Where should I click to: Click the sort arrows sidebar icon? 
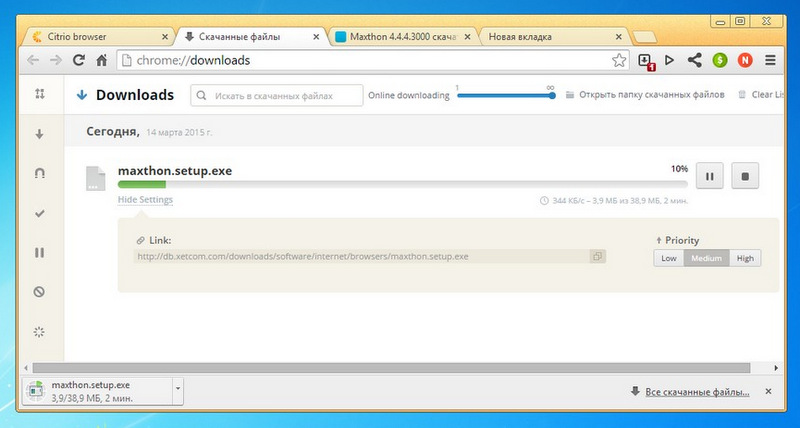coord(40,94)
